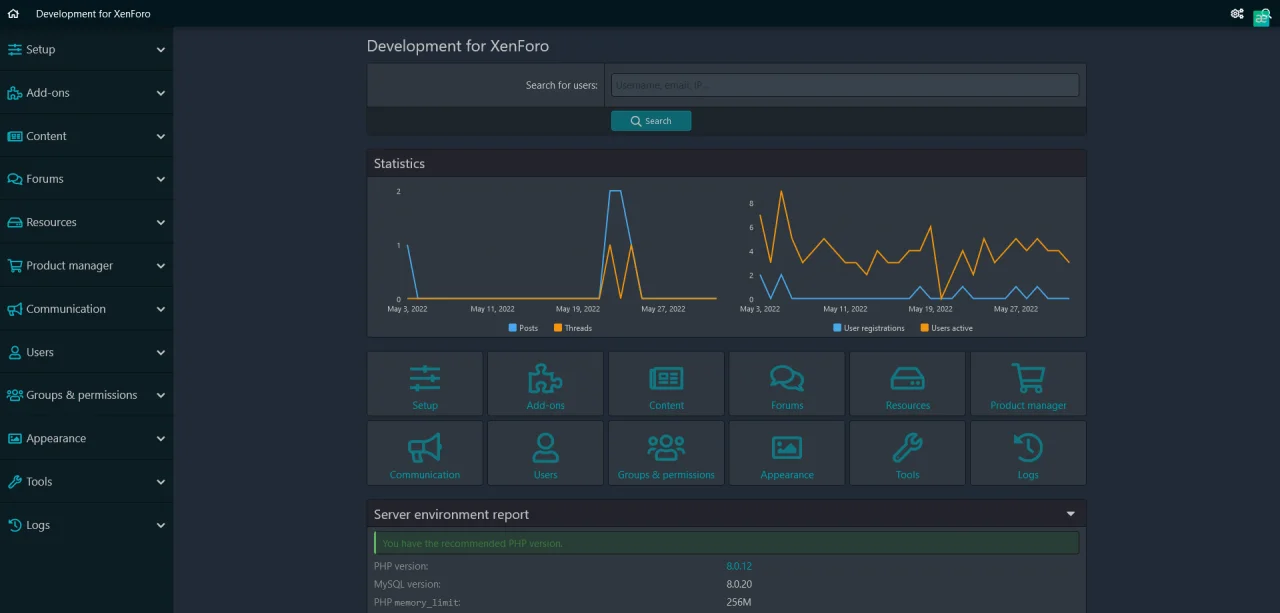Click the gears icon in top-right corner
The height and width of the screenshot is (613, 1280).
coord(1237,14)
